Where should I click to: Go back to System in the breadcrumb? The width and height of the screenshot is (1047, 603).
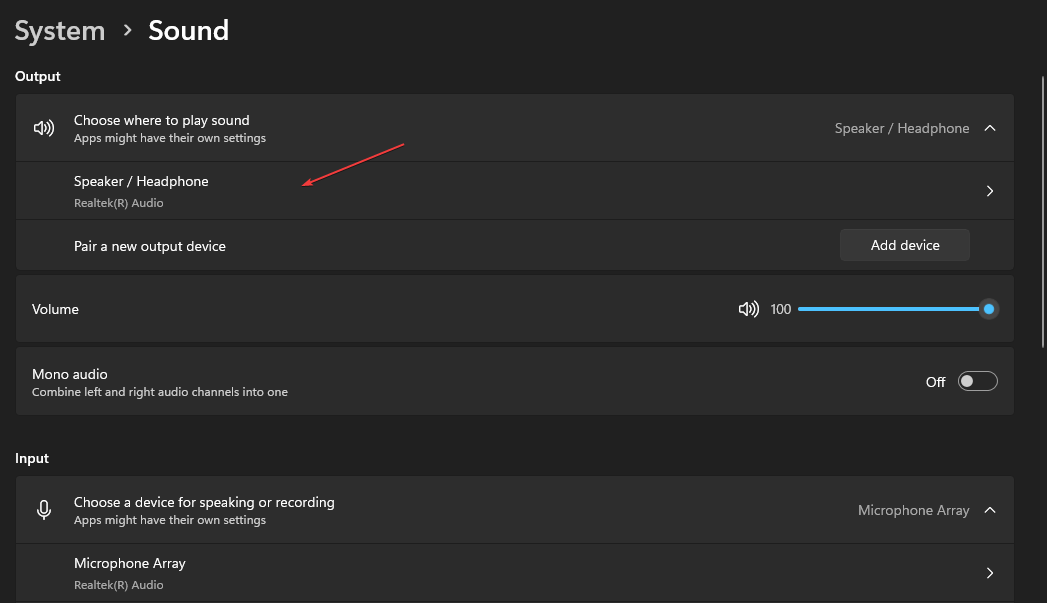tap(60, 31)
